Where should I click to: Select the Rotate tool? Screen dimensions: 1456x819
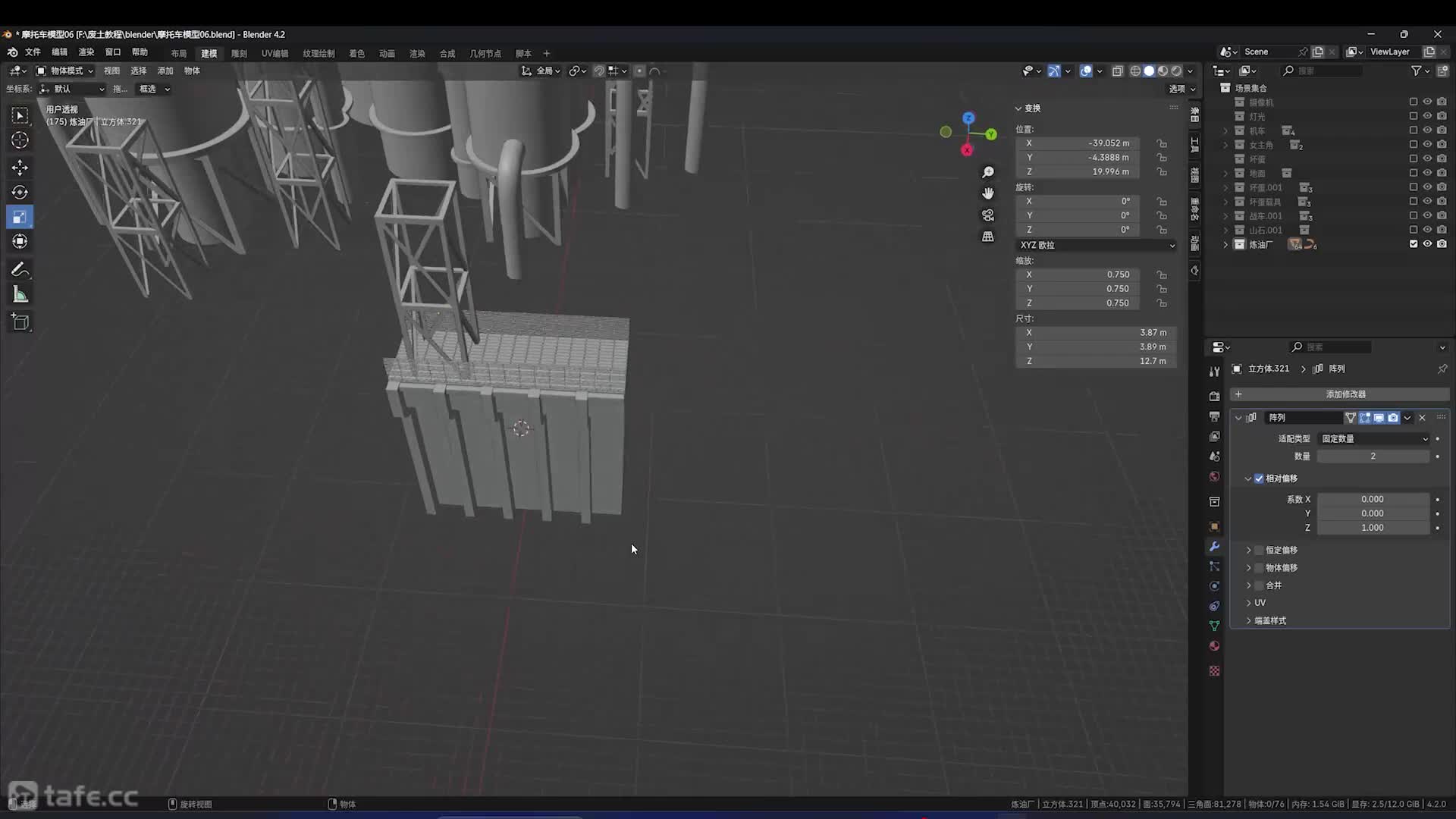point(20,192)
